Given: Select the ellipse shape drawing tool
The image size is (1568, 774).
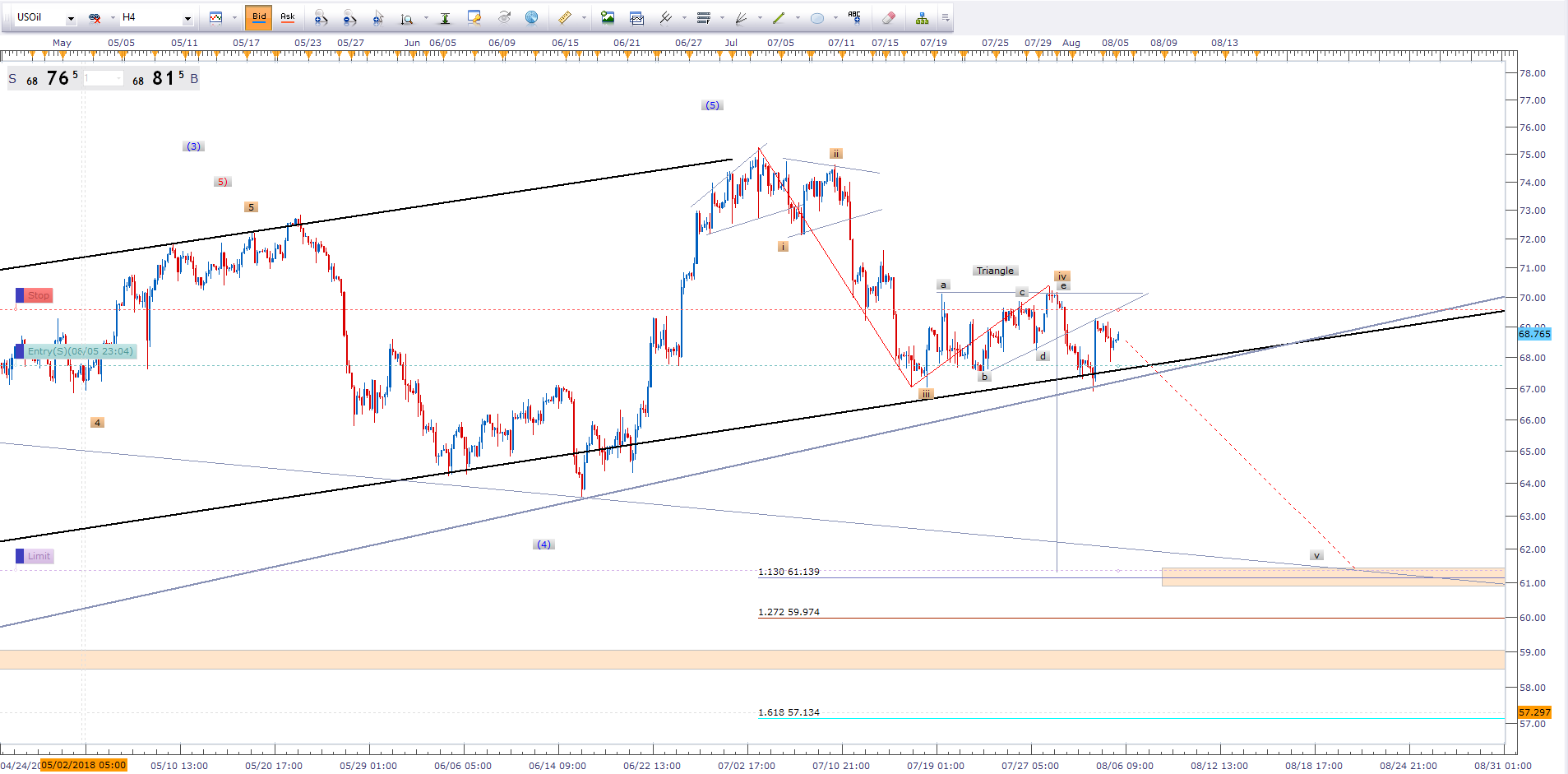Looking at the screenshot, I should click(816, 17).
